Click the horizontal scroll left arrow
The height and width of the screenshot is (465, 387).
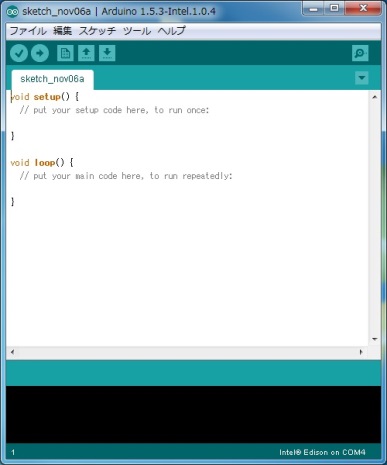pos(13,352)
